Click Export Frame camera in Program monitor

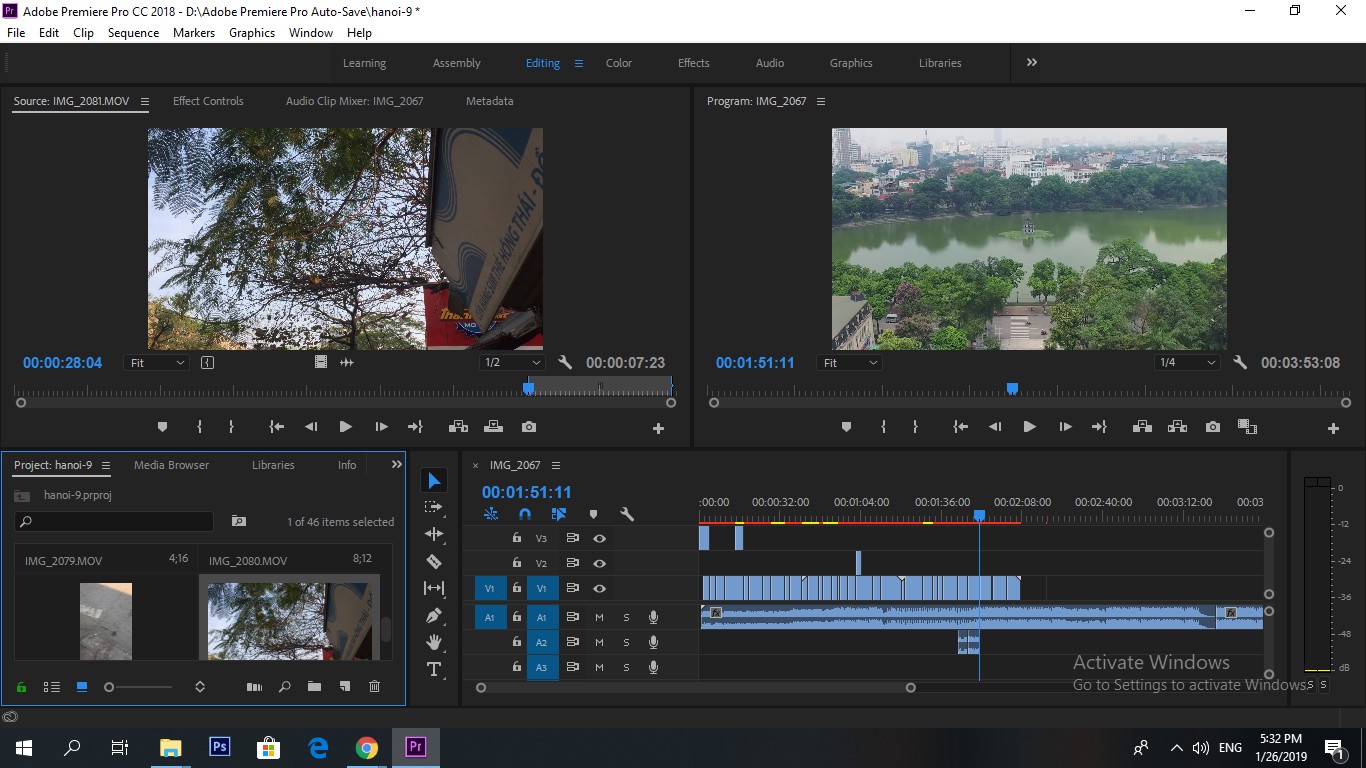1213,427
